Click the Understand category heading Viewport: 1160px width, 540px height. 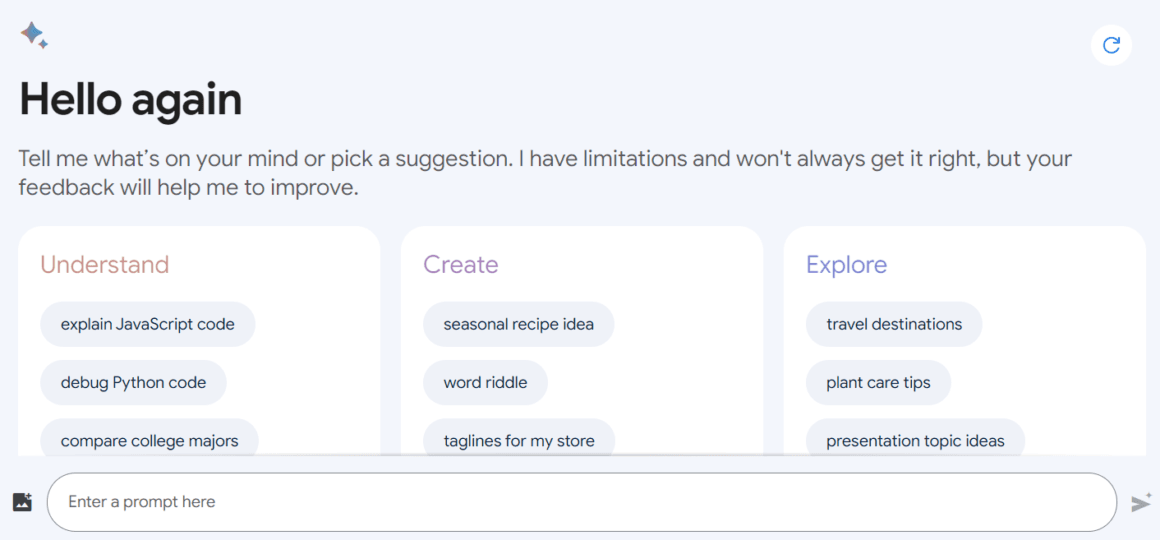point(104,264)
